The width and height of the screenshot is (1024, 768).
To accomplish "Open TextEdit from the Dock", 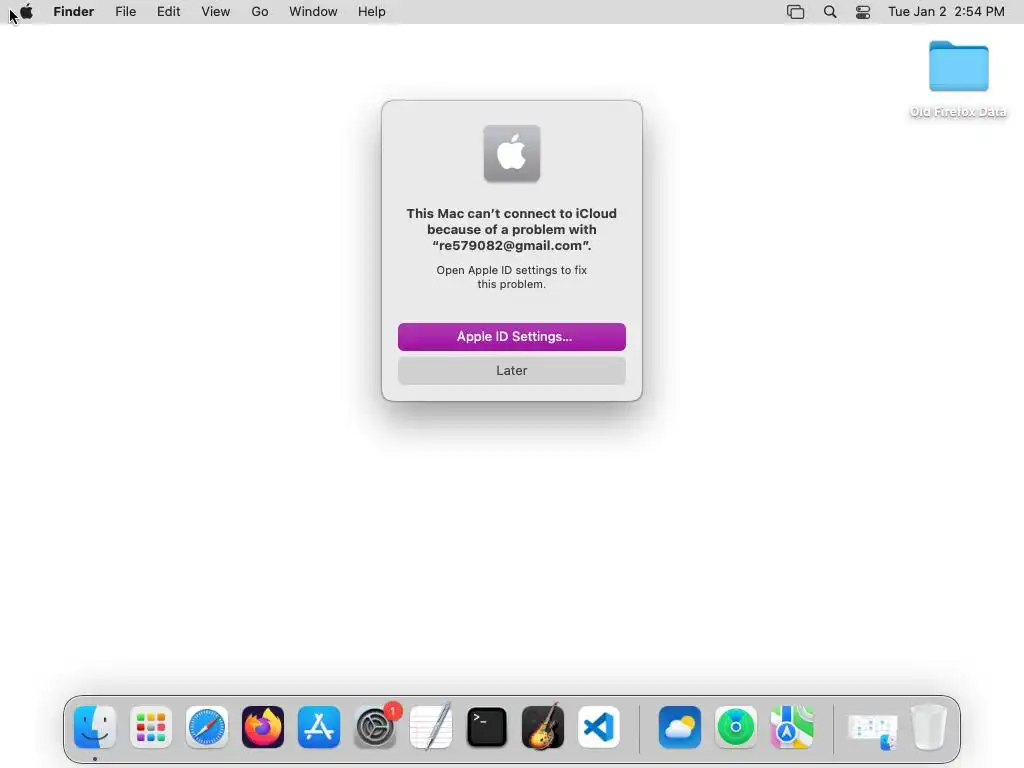I will tap(431, 727).
